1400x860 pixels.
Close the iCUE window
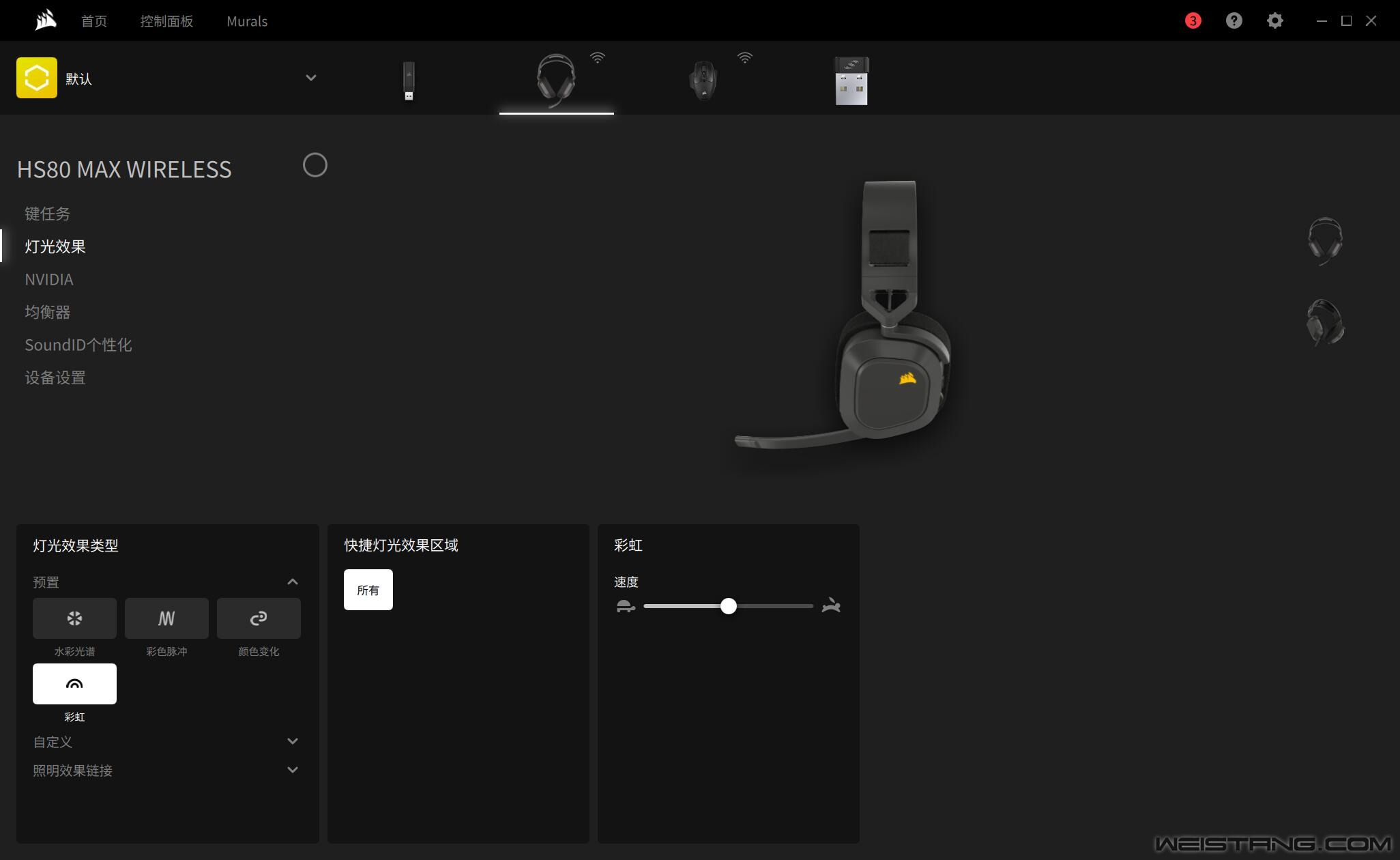(1371, 21)
